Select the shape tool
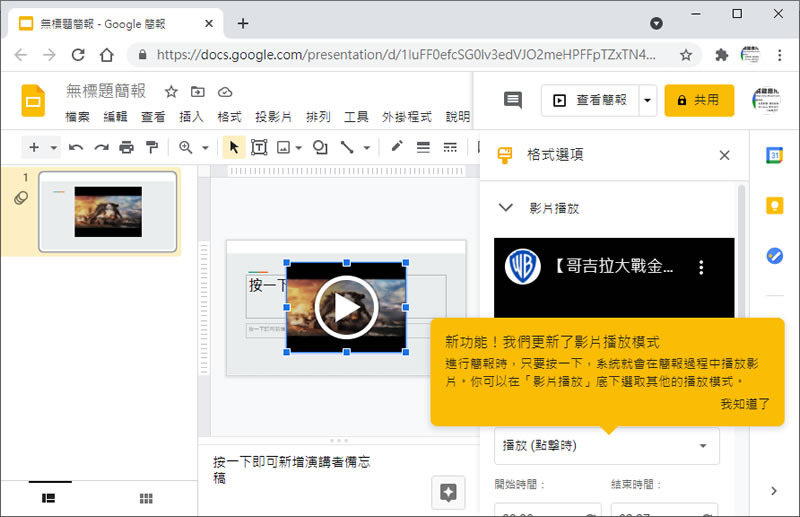 320,147
